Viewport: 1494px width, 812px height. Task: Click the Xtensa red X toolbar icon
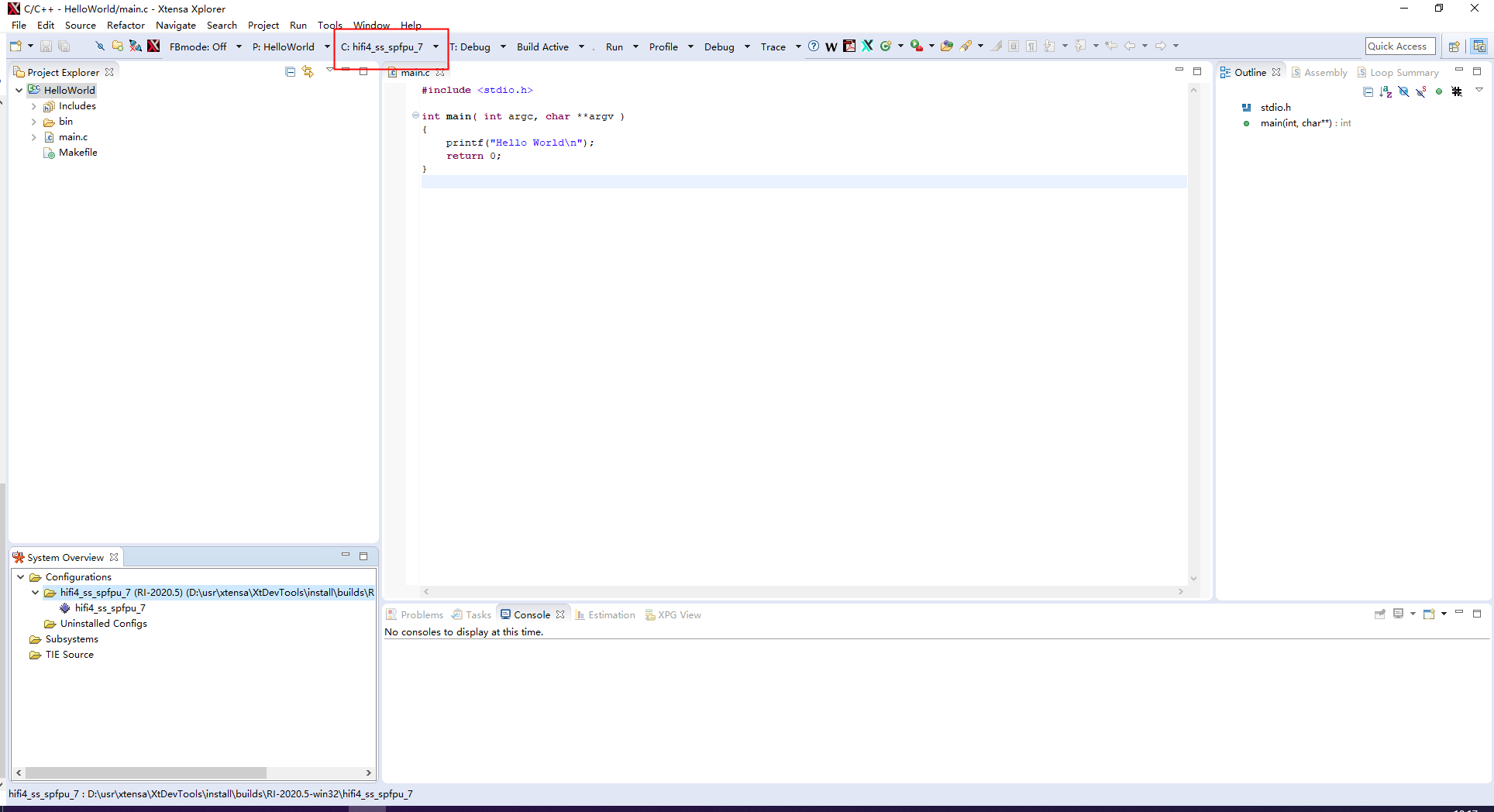tap(153, 46)
